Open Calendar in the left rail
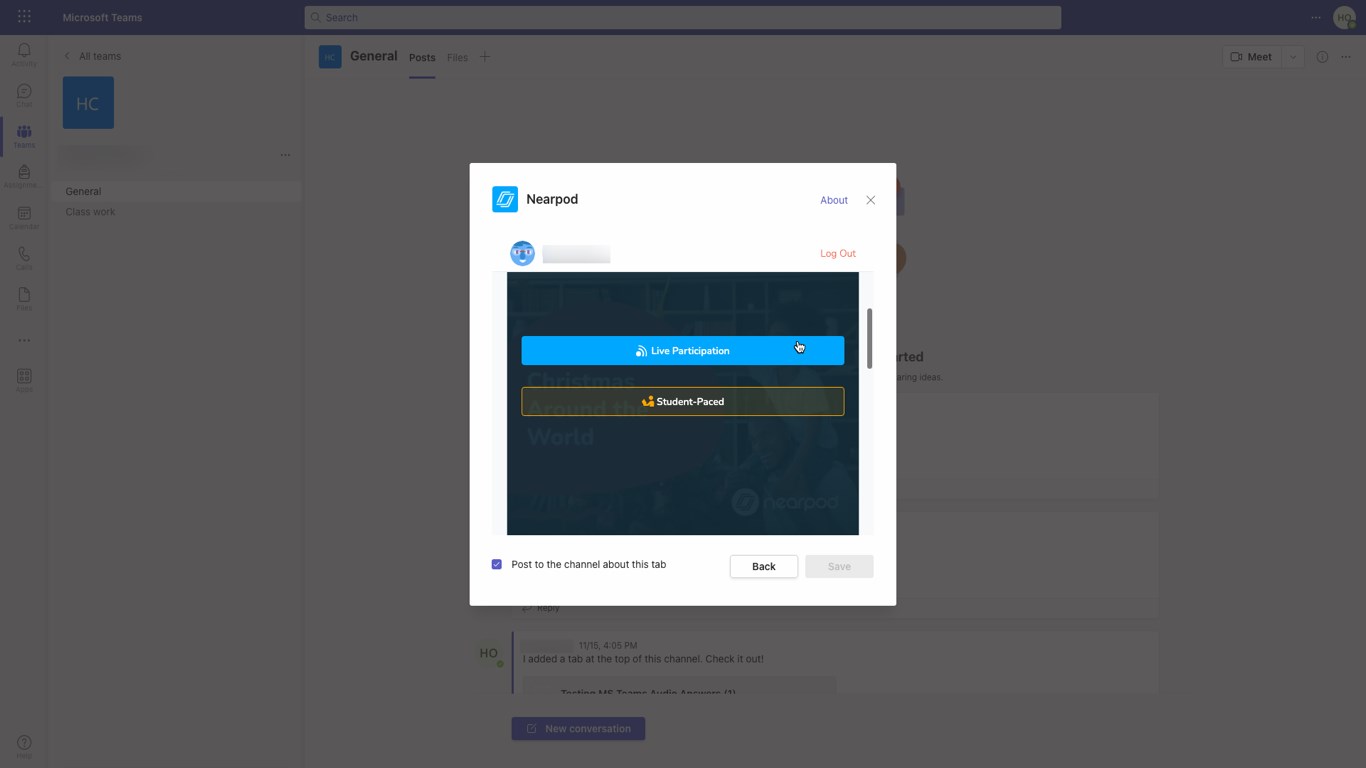1366x768 pixels. [x=24, y=218]
